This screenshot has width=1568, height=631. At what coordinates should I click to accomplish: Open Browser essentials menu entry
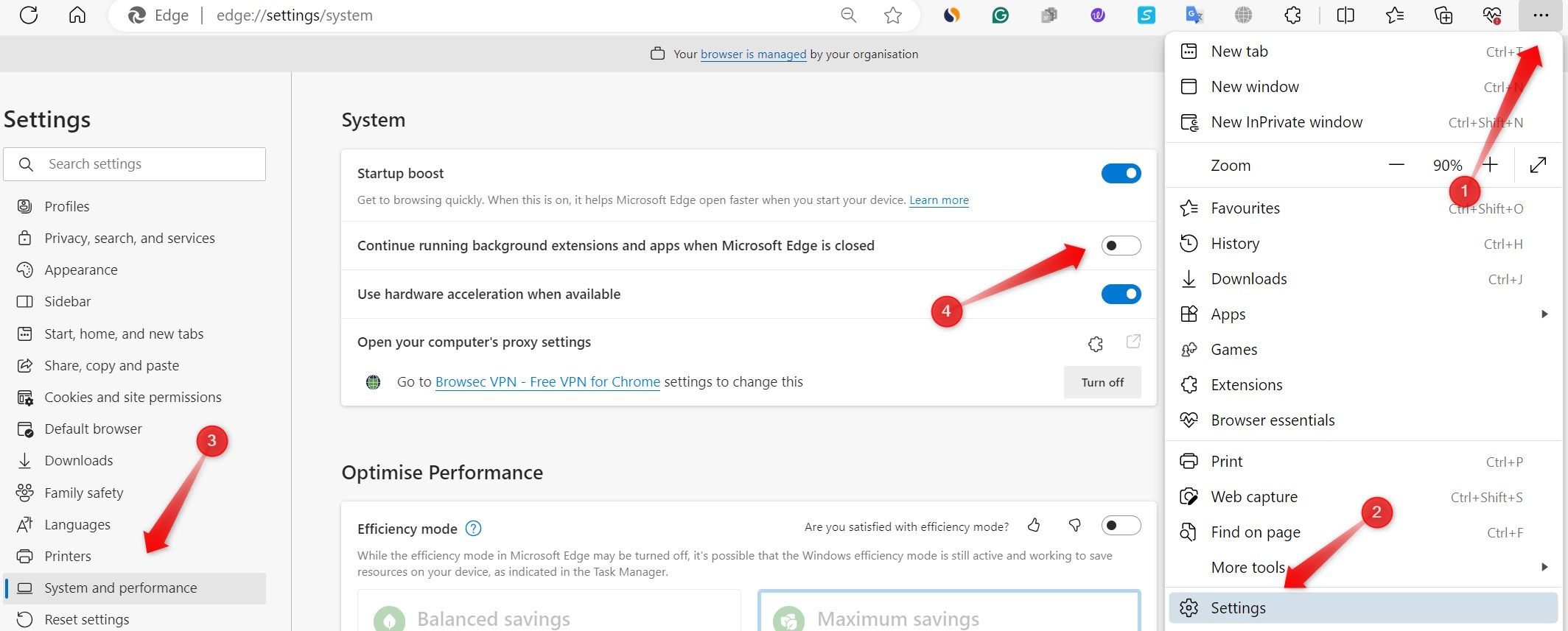click(1363, 420)
